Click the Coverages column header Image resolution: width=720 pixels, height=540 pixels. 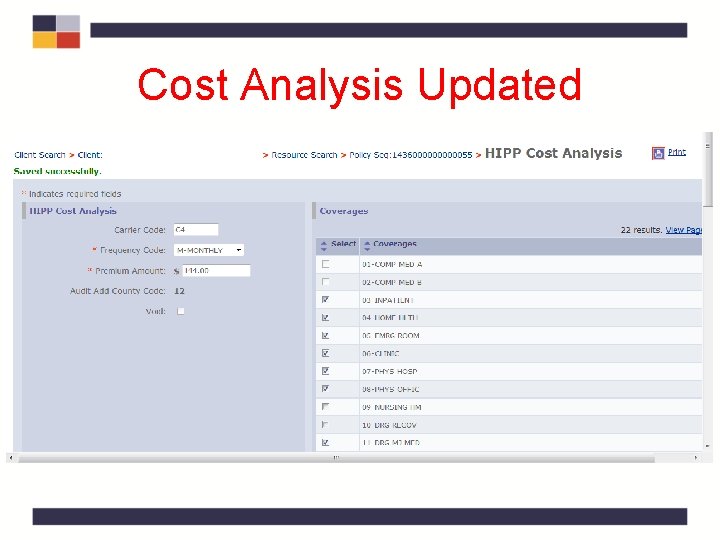tap(395, 244)
